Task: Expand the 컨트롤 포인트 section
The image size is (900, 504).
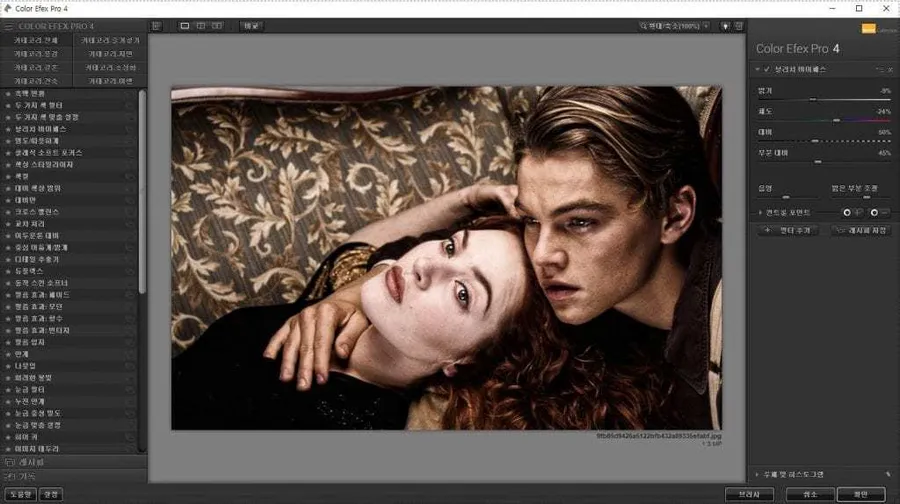Action: pos(761,212)
